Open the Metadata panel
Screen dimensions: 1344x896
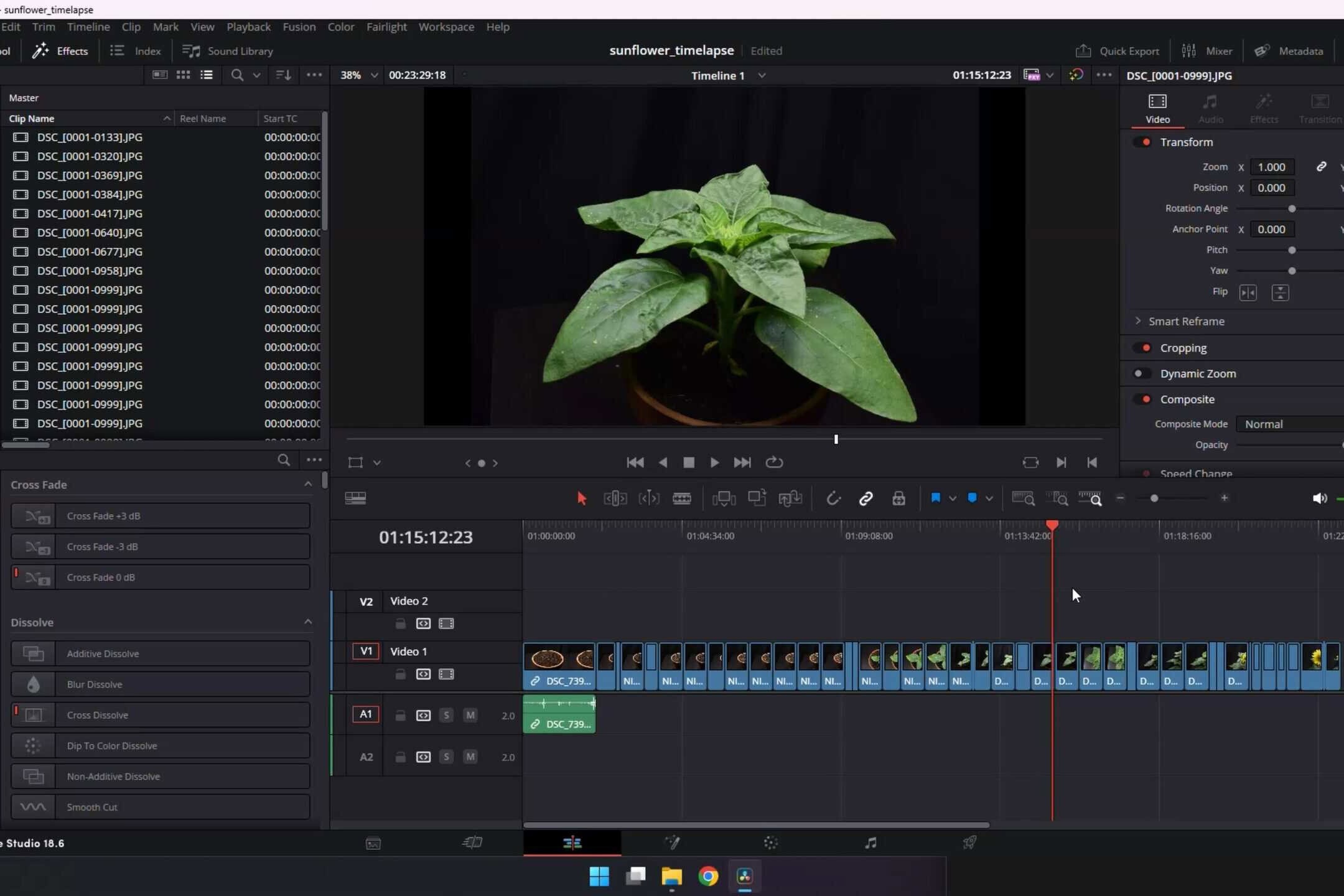tap(1288, 51)
